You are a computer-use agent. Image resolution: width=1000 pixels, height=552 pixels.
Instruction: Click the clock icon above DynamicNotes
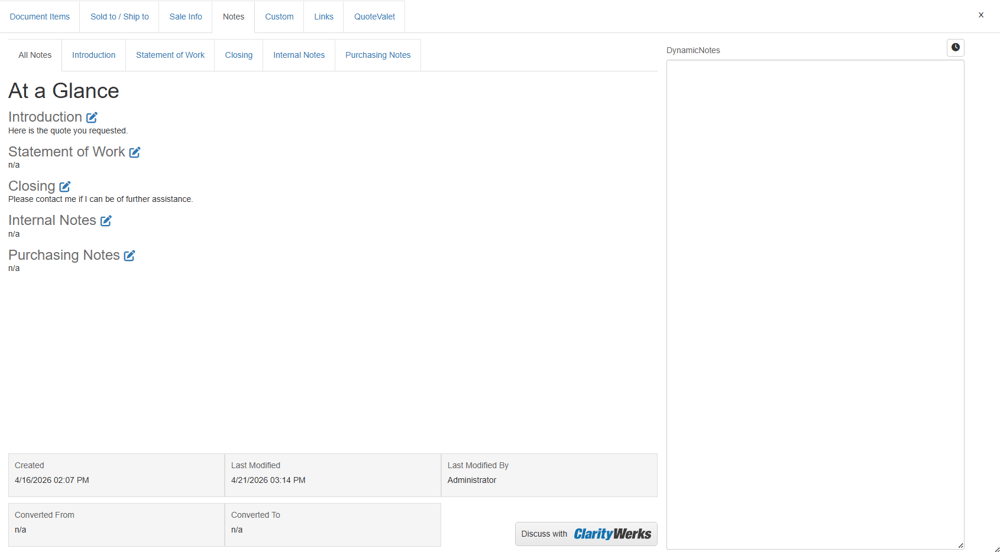955,48
